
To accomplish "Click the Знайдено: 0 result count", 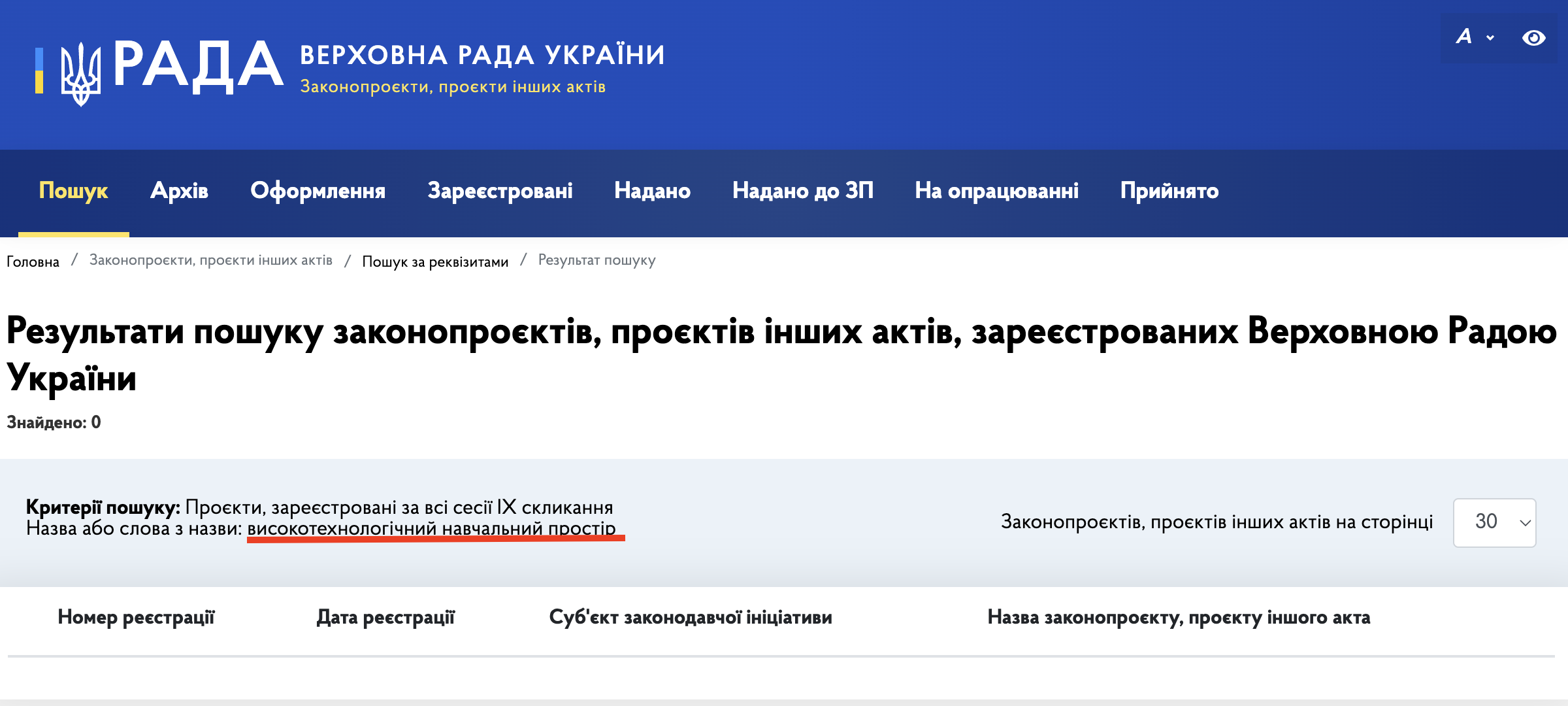I will [54, 422].
